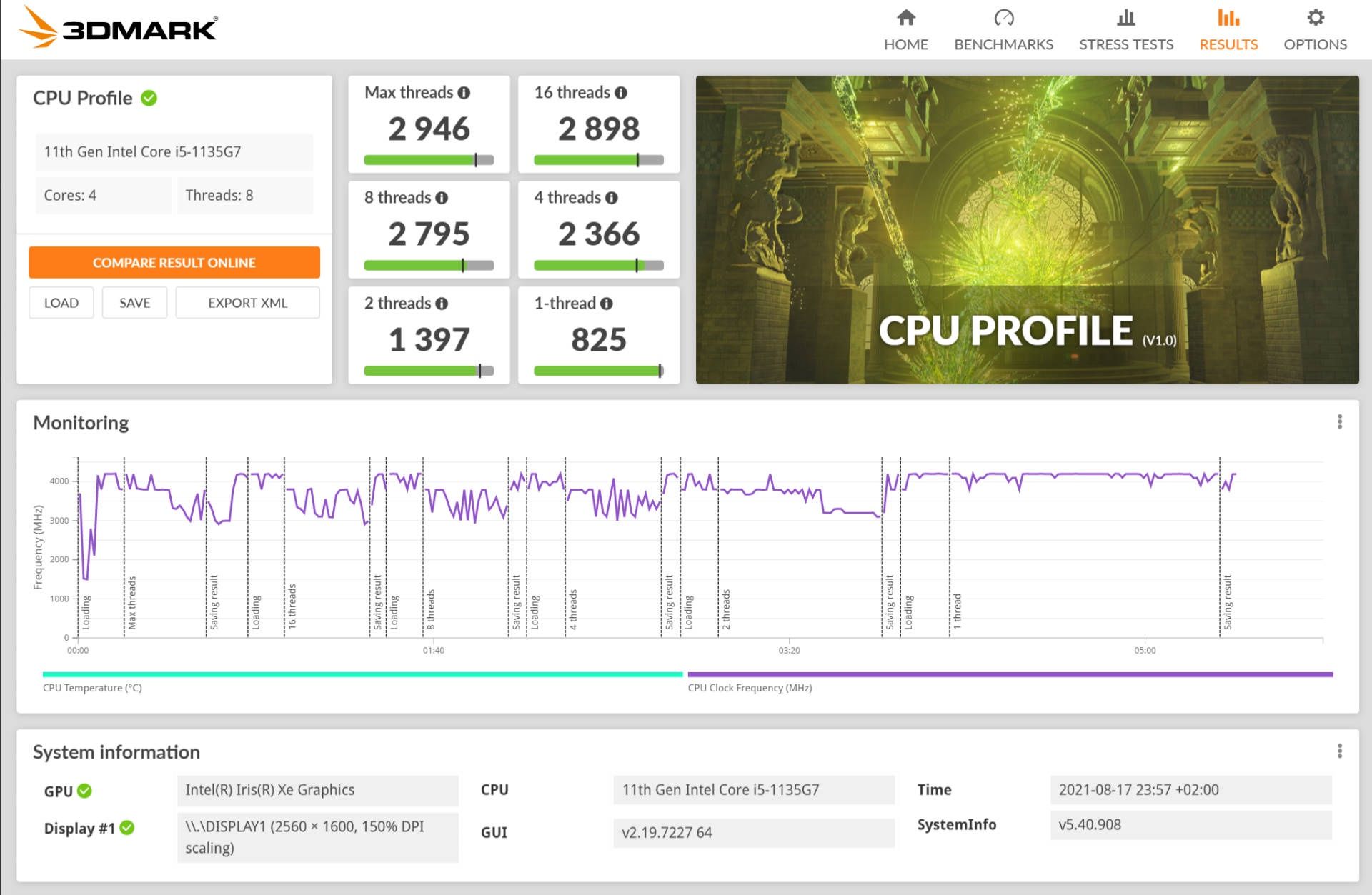Click the 2 threads score bar
1372x895 pixels.
pos(429,371)
